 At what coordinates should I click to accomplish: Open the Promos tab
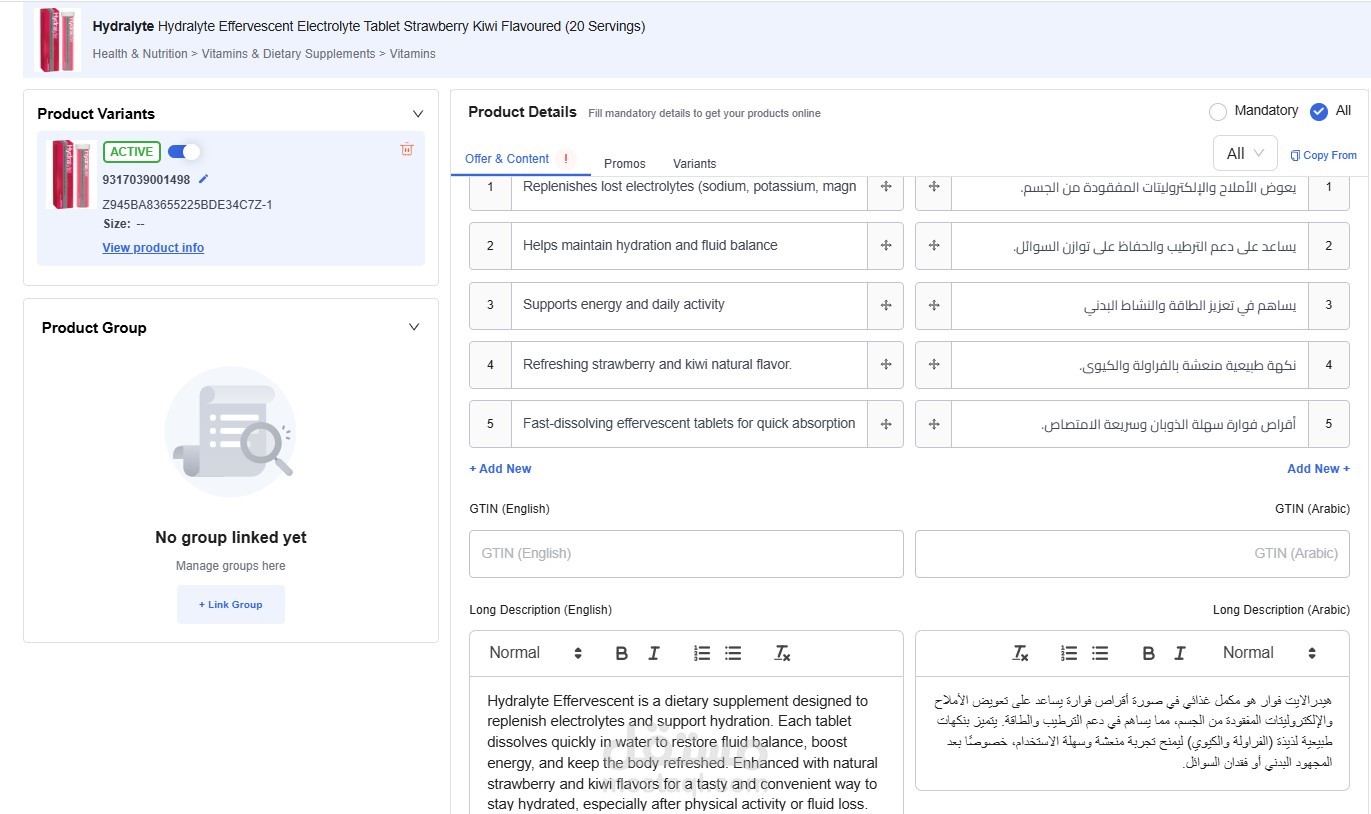tap(625, 164)
